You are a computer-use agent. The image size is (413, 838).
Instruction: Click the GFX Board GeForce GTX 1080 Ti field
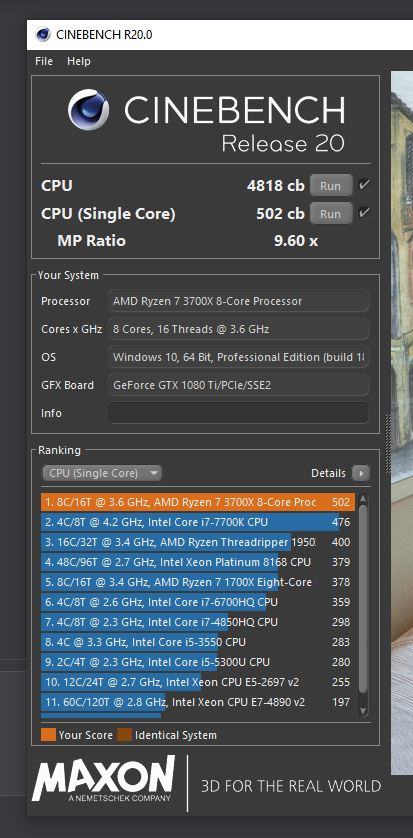coord(238,385)
